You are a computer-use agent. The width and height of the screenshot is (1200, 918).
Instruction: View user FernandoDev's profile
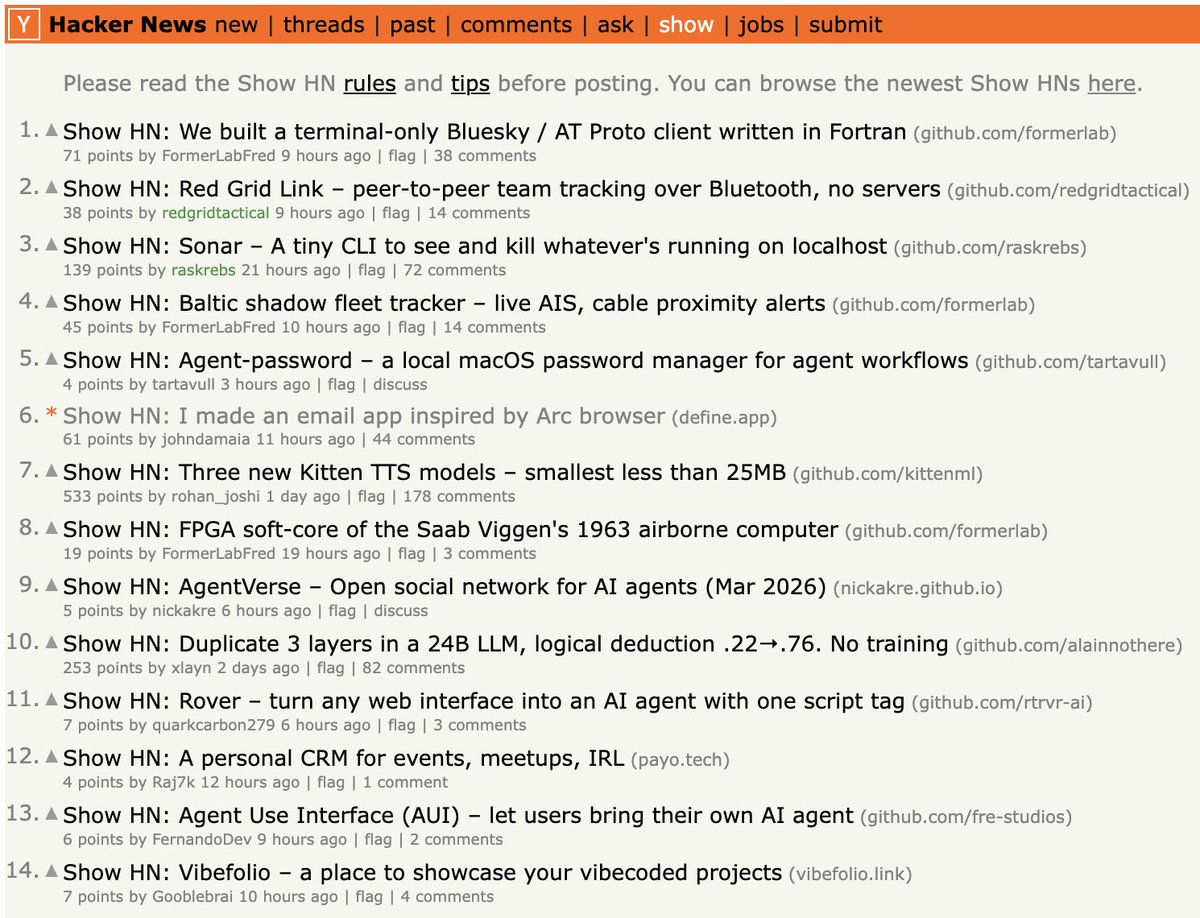tap(203, 839)
